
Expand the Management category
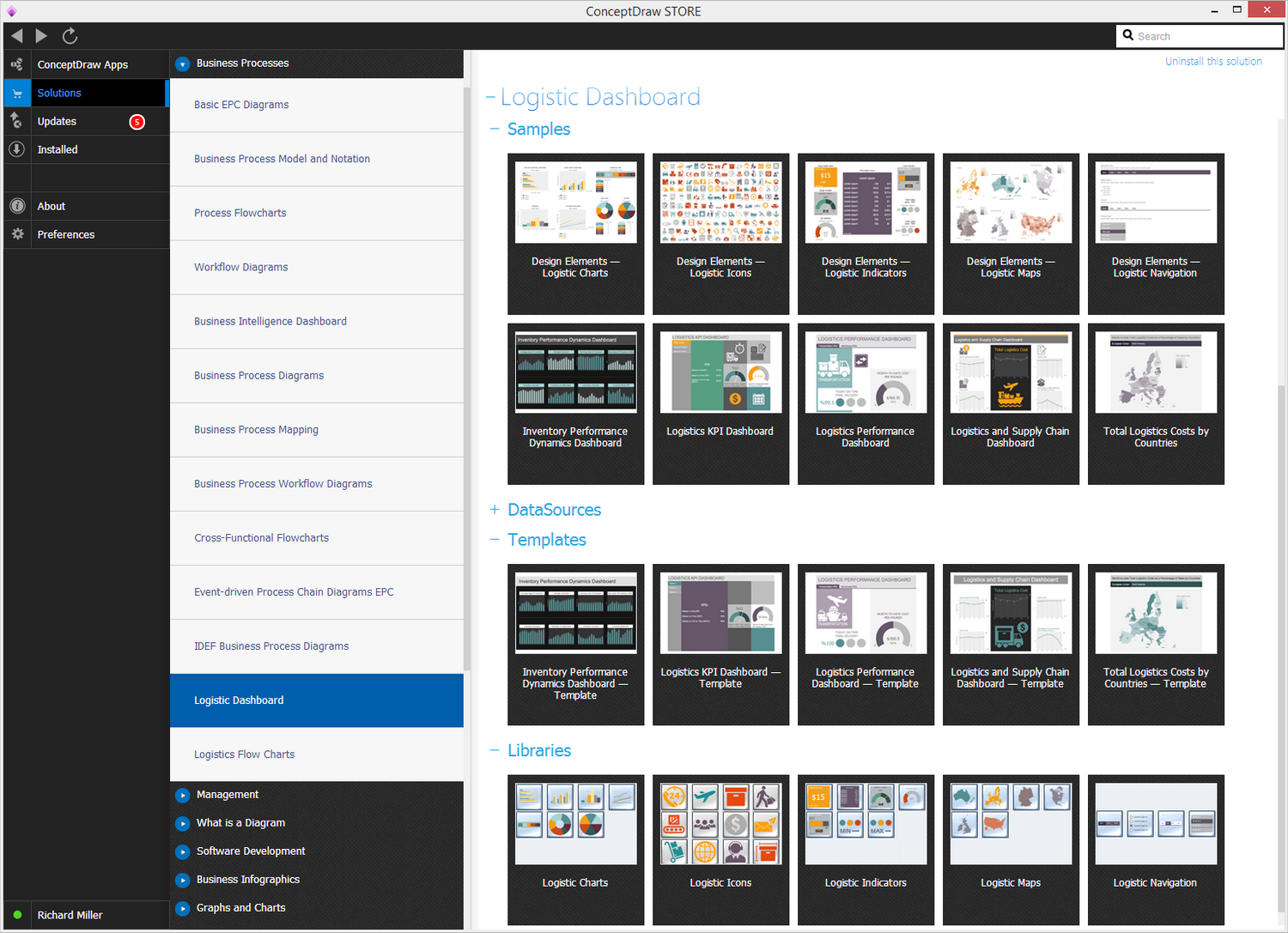(182, 795)
